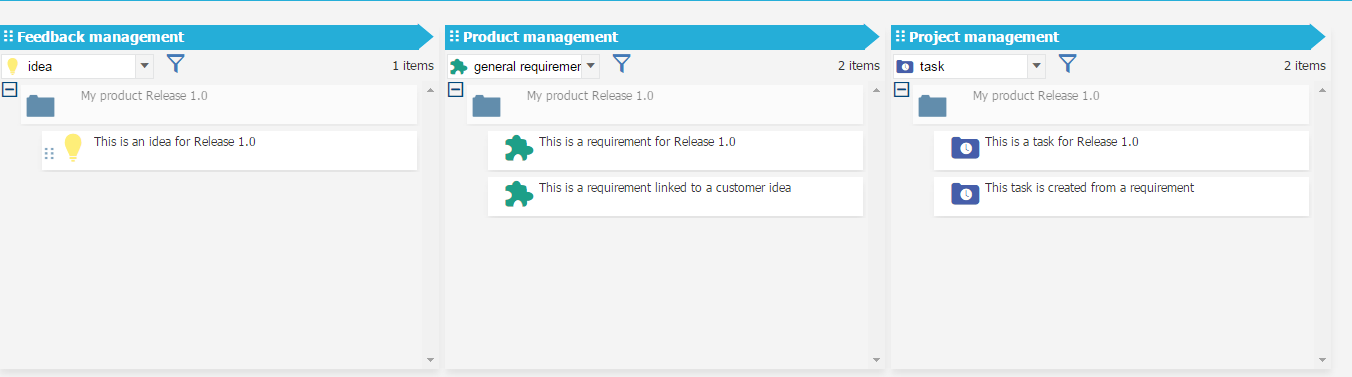Collapse the Product management release group
The height and width of the screenshot is (377, 1352).
[455, 89]
